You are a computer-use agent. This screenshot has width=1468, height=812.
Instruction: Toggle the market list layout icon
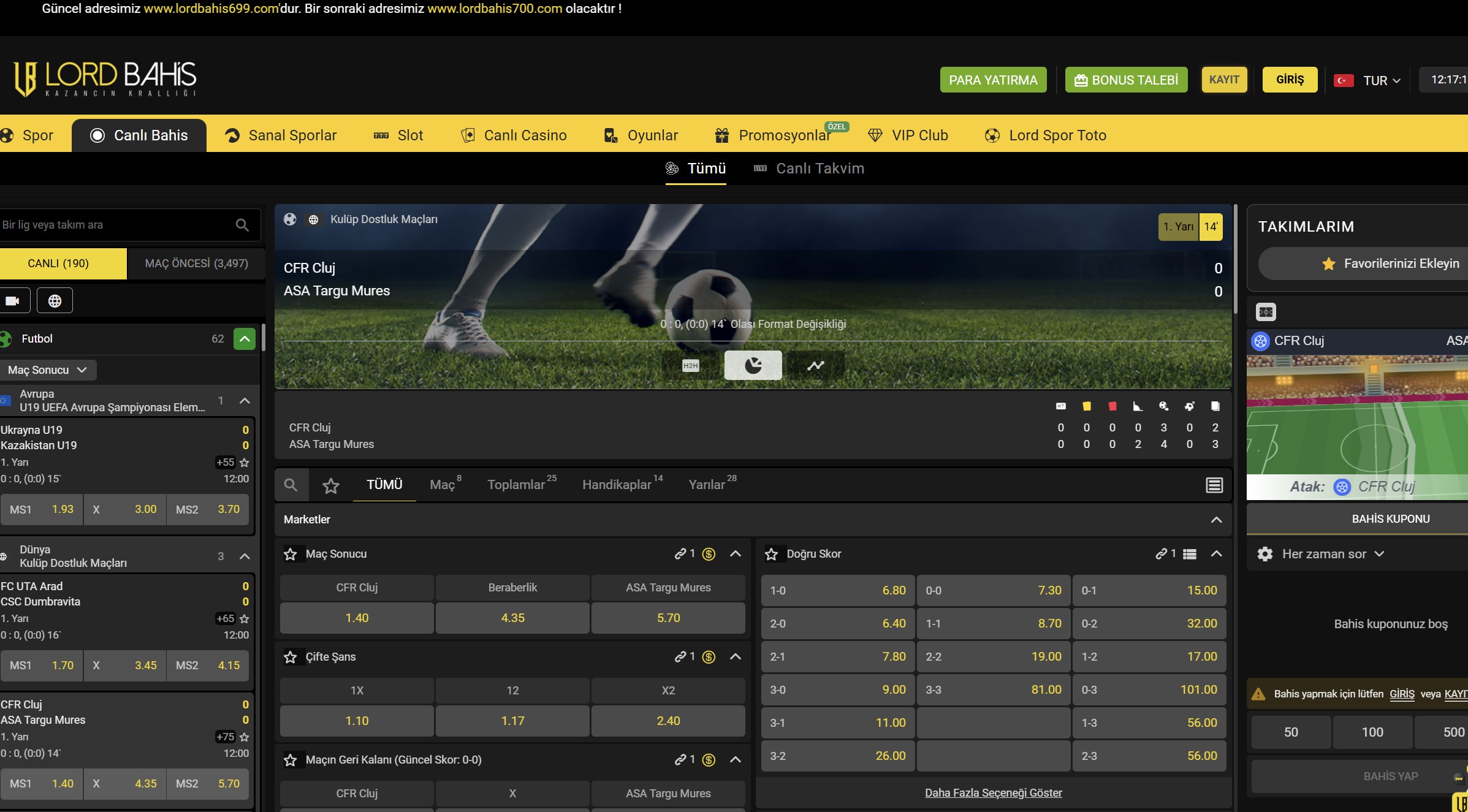click(x=1214, y=485)
